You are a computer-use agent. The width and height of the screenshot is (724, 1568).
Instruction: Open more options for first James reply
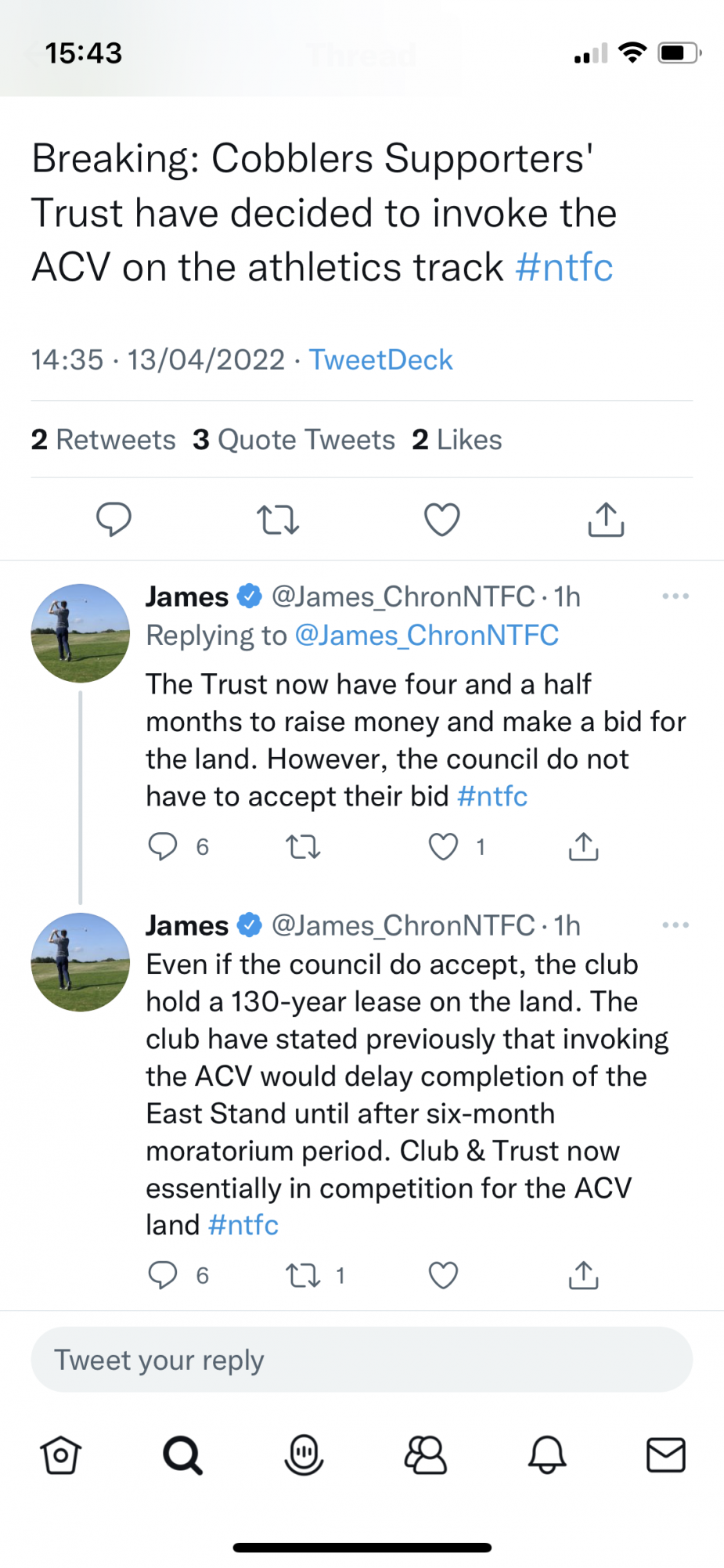point(675,597)
